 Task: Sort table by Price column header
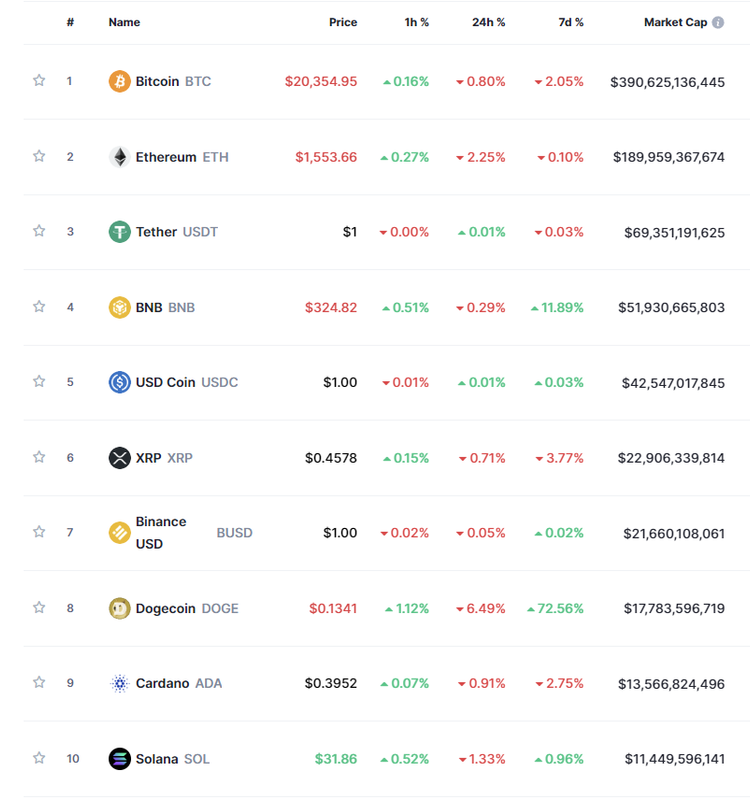click(343, 22)
